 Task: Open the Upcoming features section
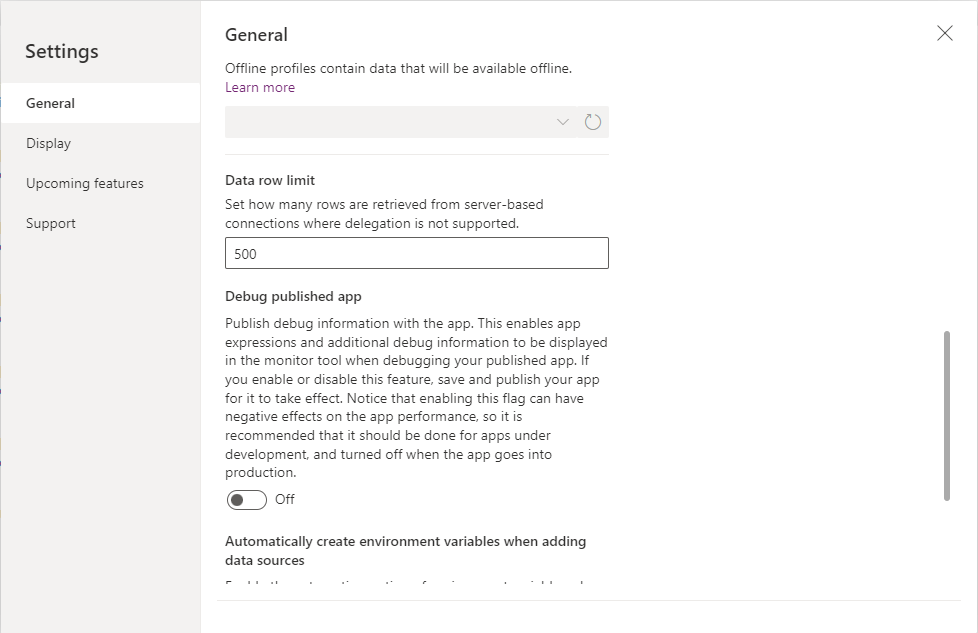point(84,183)
